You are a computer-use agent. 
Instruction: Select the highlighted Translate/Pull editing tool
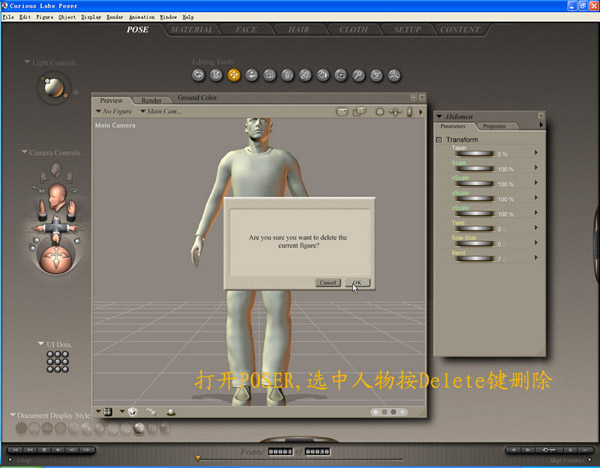coord(233,75)
